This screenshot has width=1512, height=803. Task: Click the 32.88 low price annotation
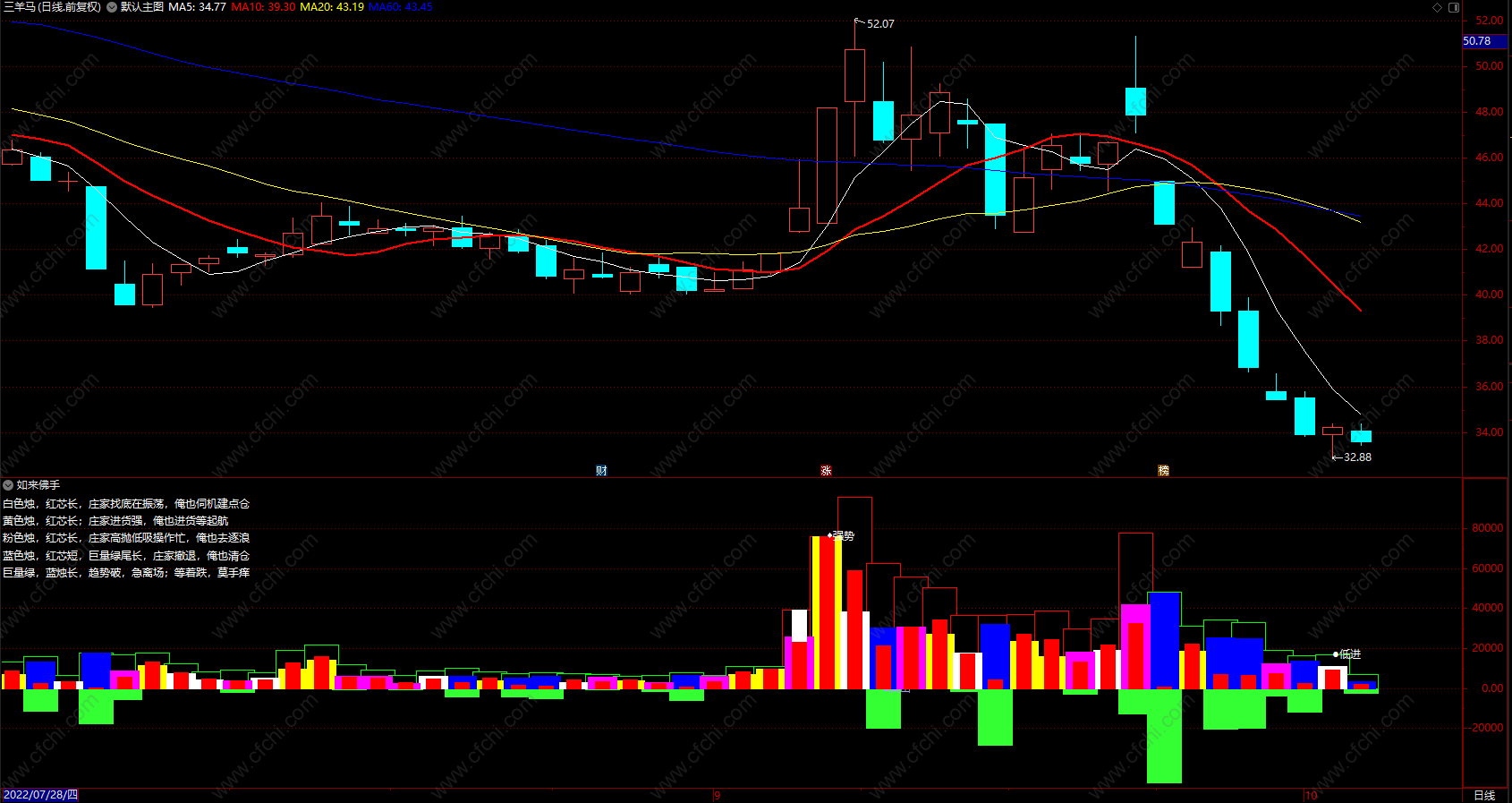(x=1357, y=457)
